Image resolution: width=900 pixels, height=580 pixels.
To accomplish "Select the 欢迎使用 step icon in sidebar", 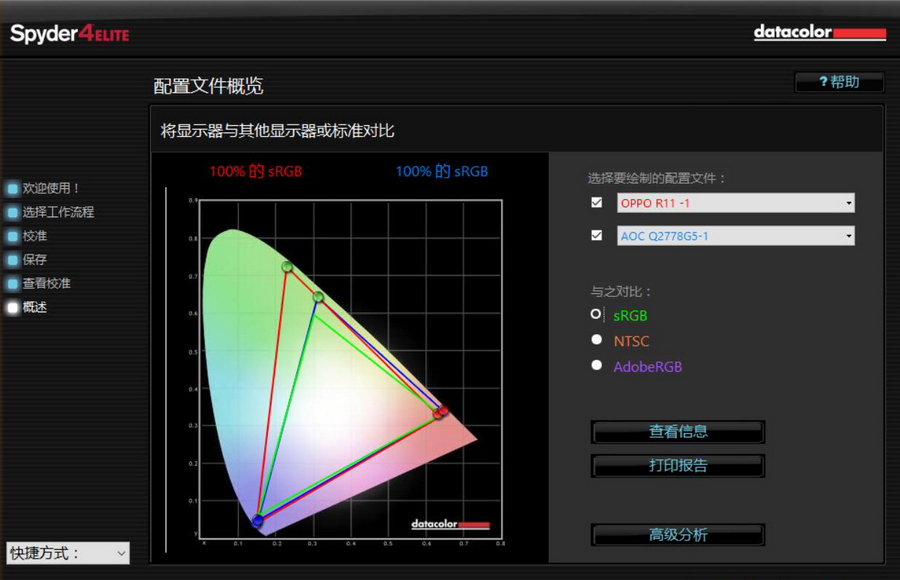I will pyautogui.click(x=11, y=188).
